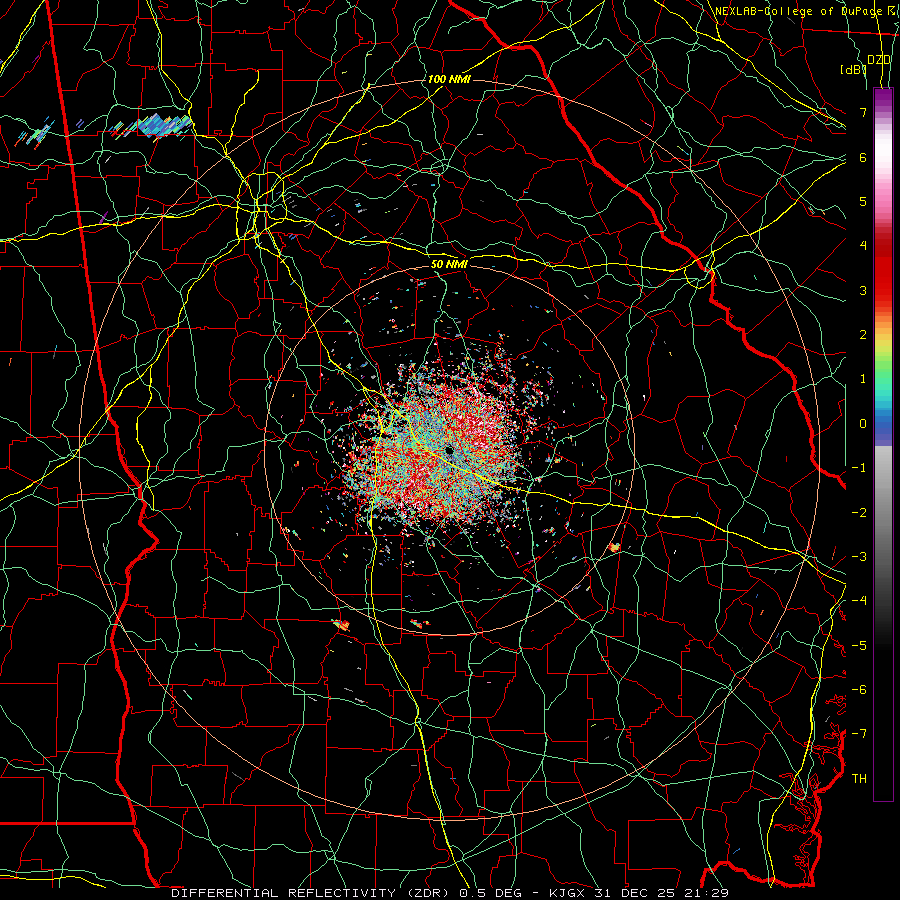Click the "-2" tick label on the color scale
The width and height of the screenshot is (900, 900).
point(859,512)
